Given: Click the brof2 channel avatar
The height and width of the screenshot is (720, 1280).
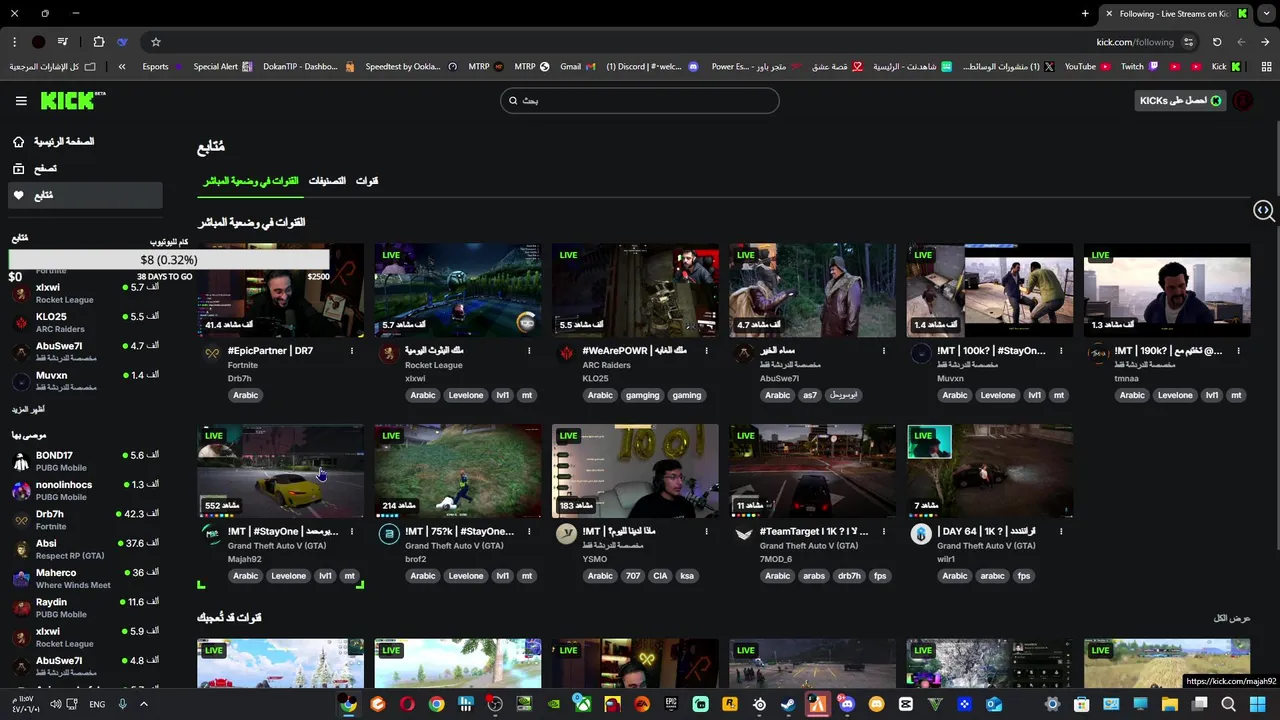Looking at the screenshot, I should (389, 534).
